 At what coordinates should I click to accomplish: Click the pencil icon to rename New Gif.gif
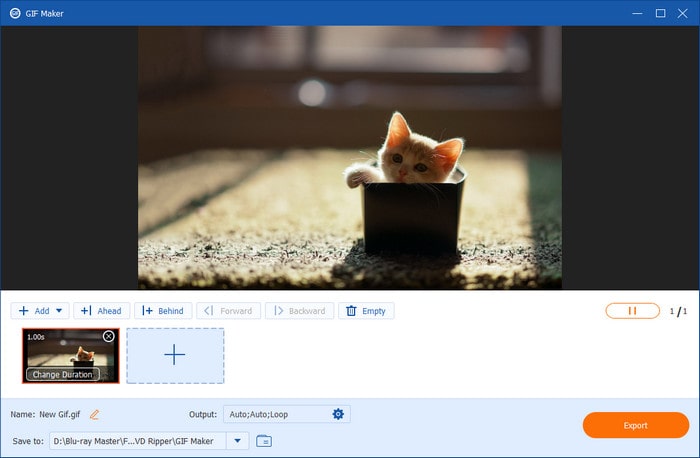tap(95, 414)
